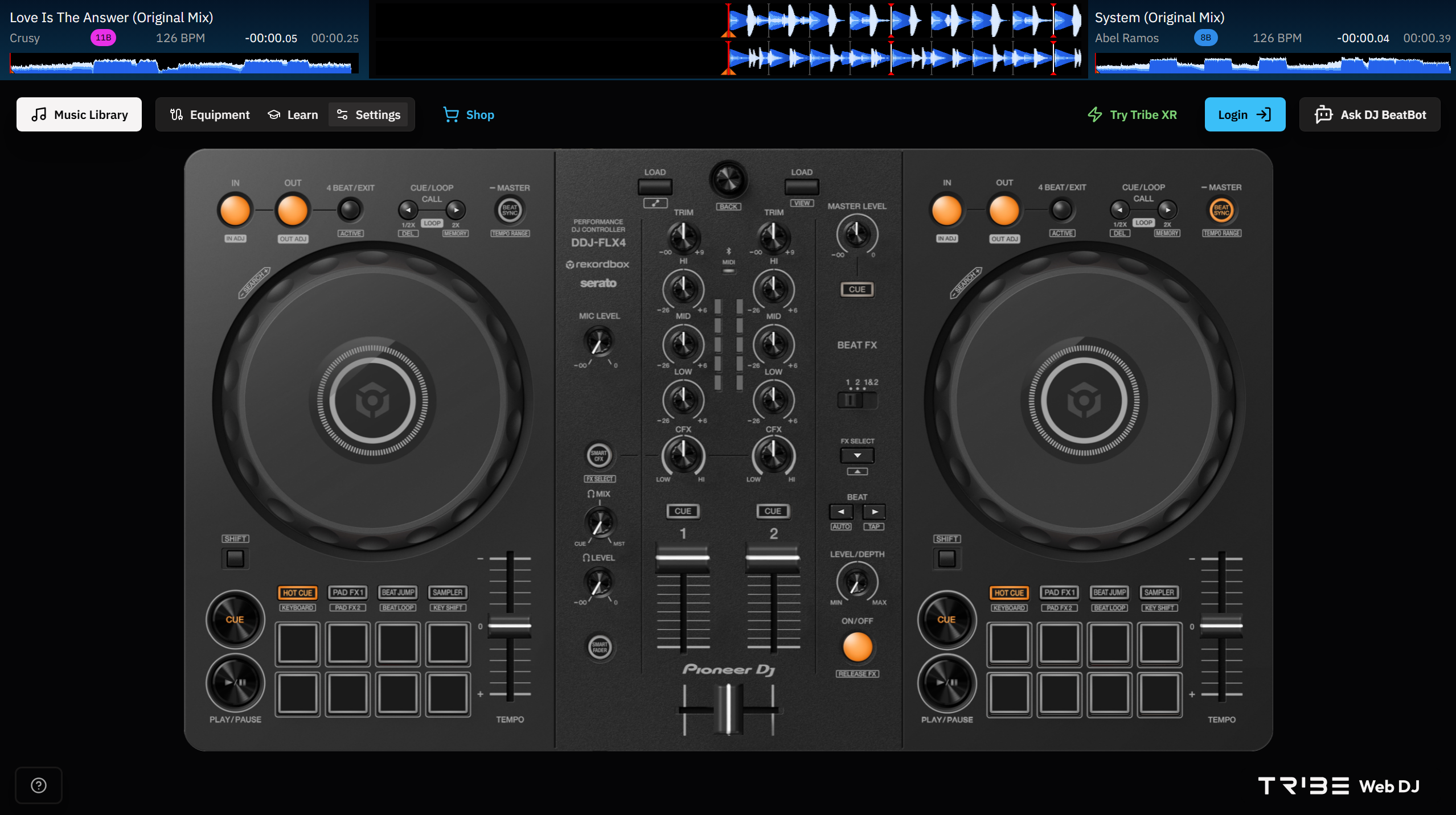Screen dimensions: 1456x815
Task: Toggle Smart Fader button
Action: [x=599, y=647]
